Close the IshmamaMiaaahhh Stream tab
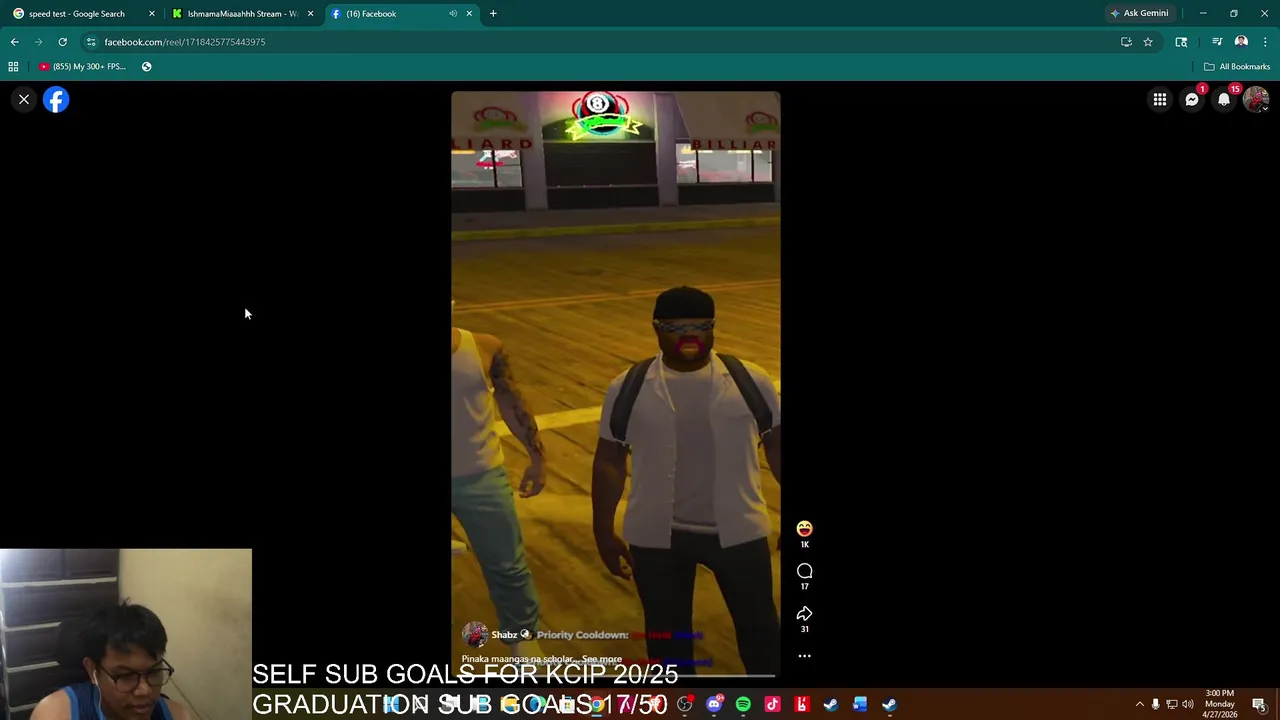 [310, 14]
